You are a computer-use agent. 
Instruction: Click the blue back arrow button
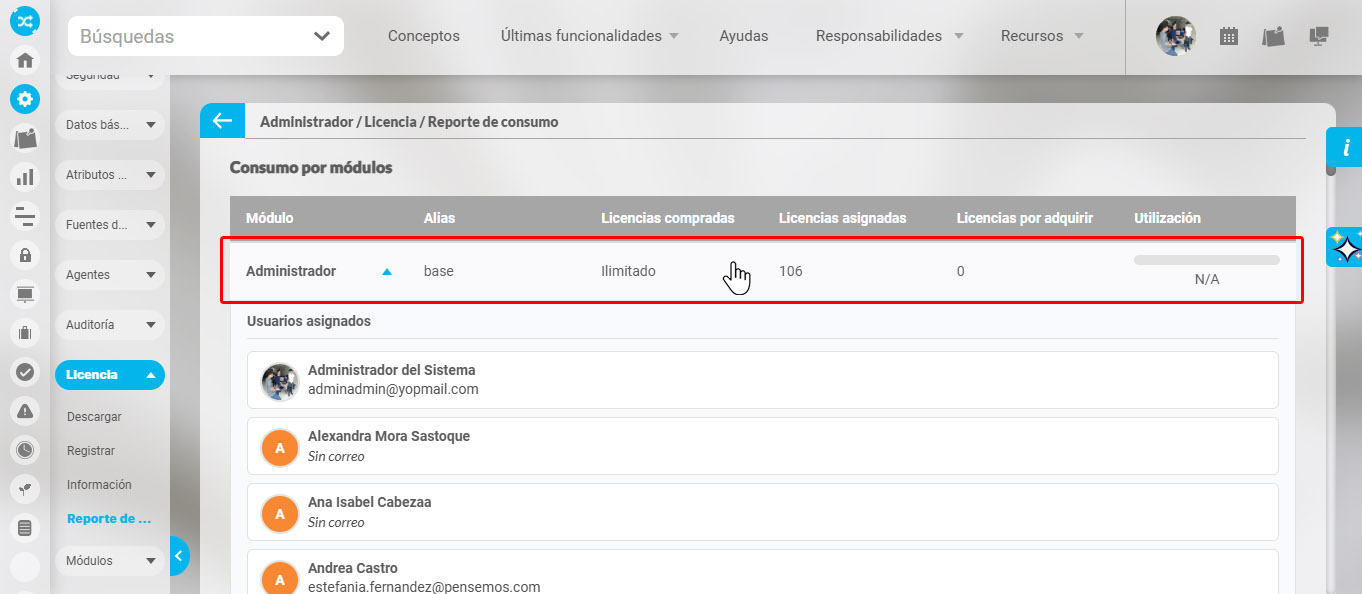point(221,119)
